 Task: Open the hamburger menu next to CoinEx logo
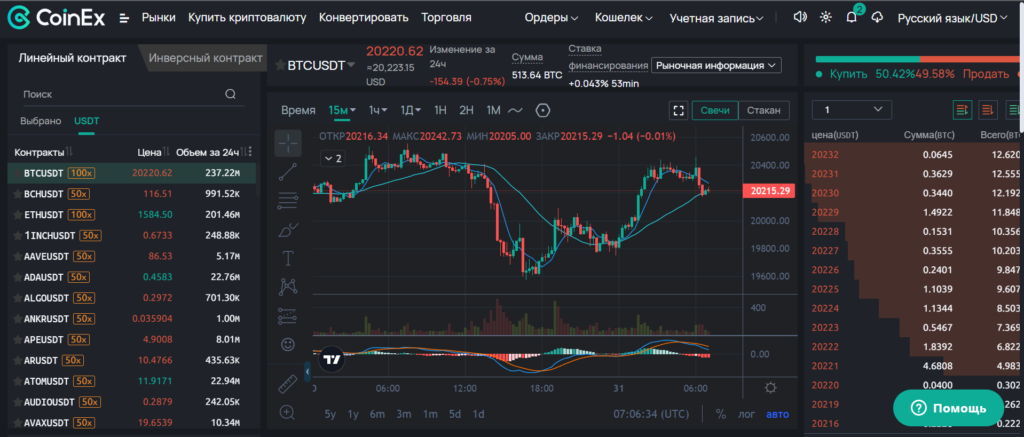(124, 18)
